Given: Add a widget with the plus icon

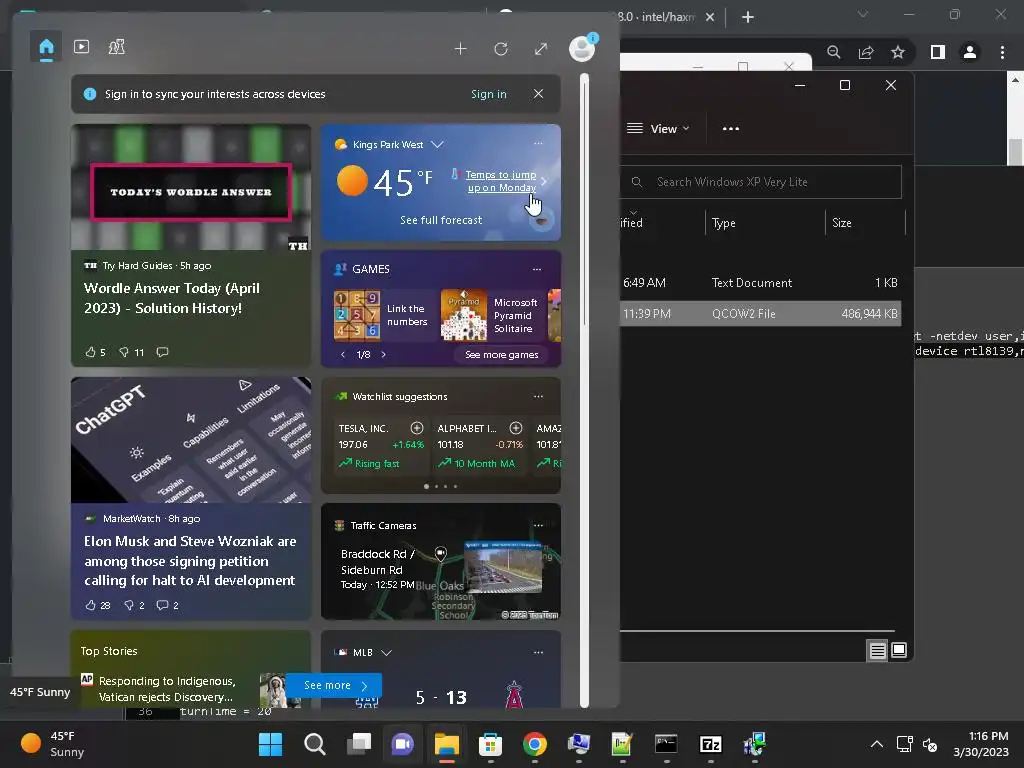Looking at the screenshot, I should pos(460,49).
